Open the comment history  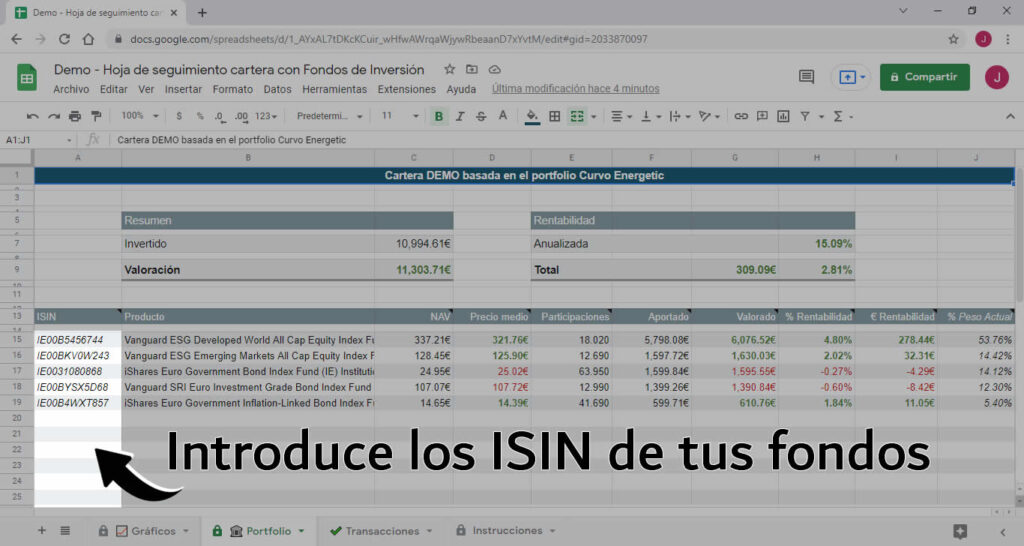tap(807, 77)
